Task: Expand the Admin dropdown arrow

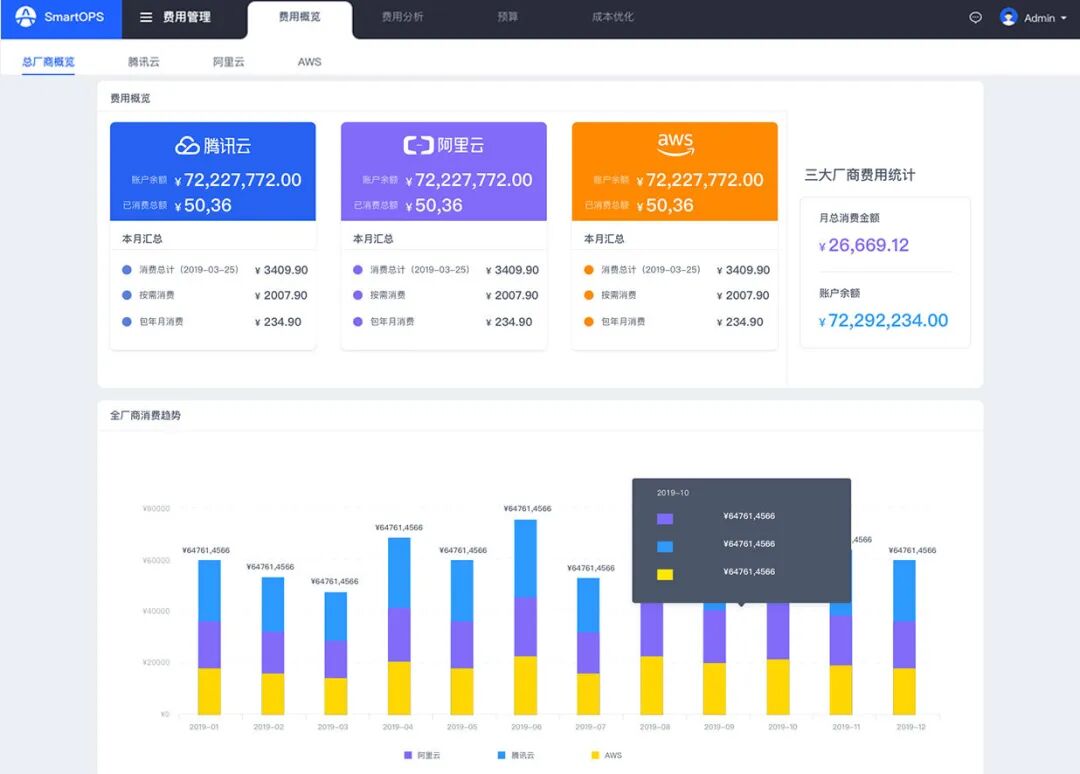Action: click(x=1063, y=19)
